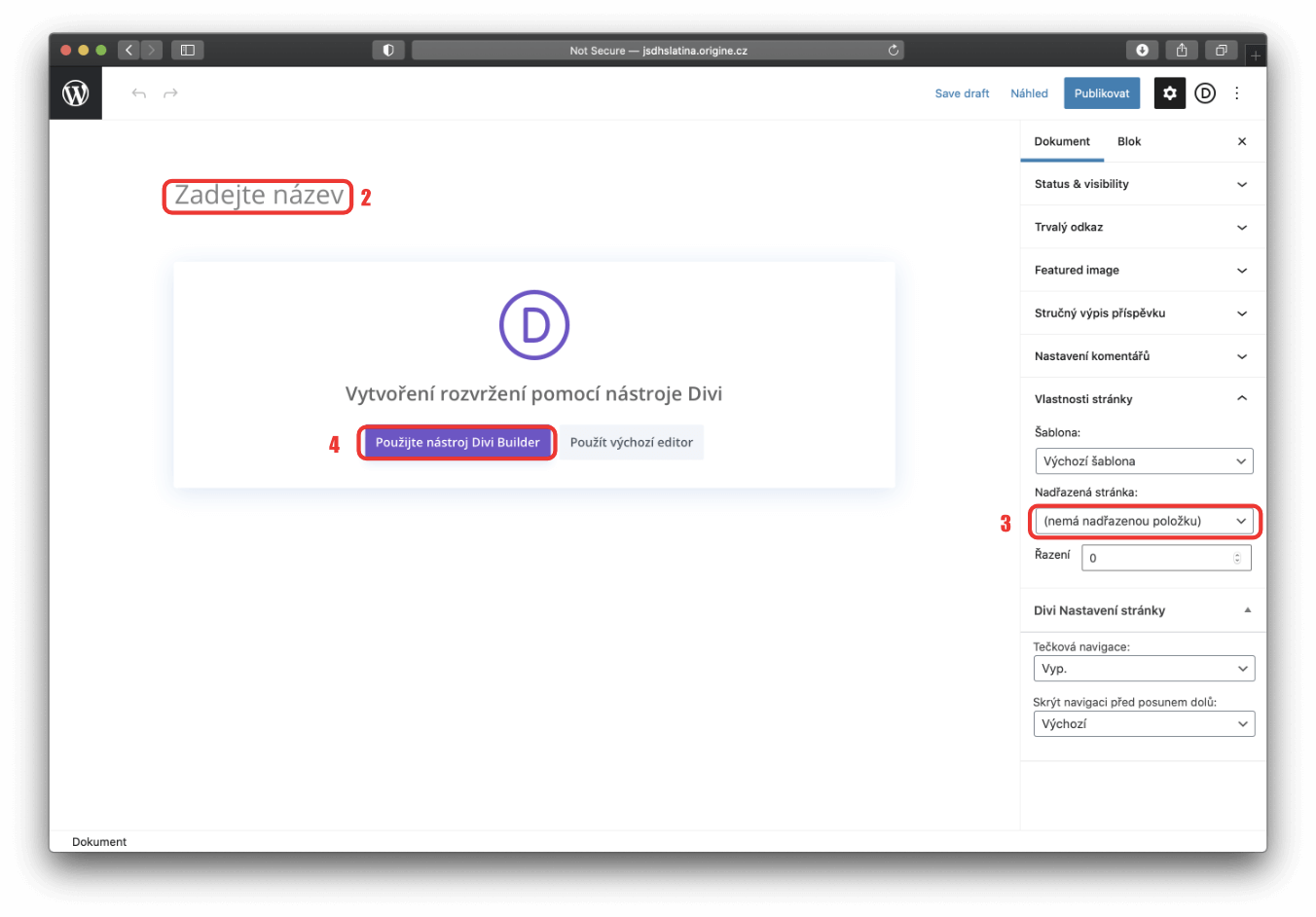The width and height of the screenshot is (1316, 917).
Task: Toggle the settings gear sidebar icon
Action: (x=1169, y=93)
